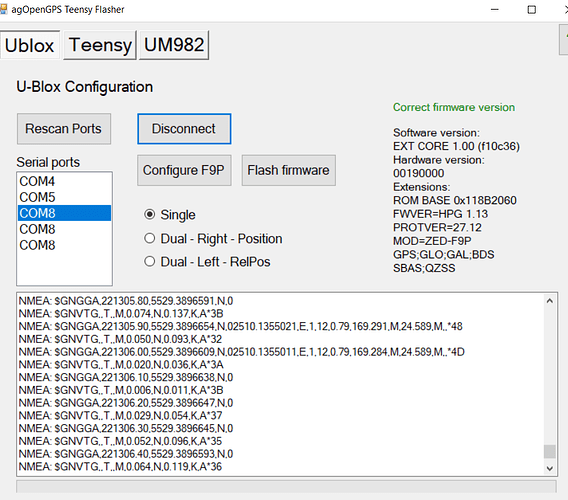Click the NMEA log scroll up arrow
Image resolution: width=568 pixels, height=500 pixels.
click(550, 301)
